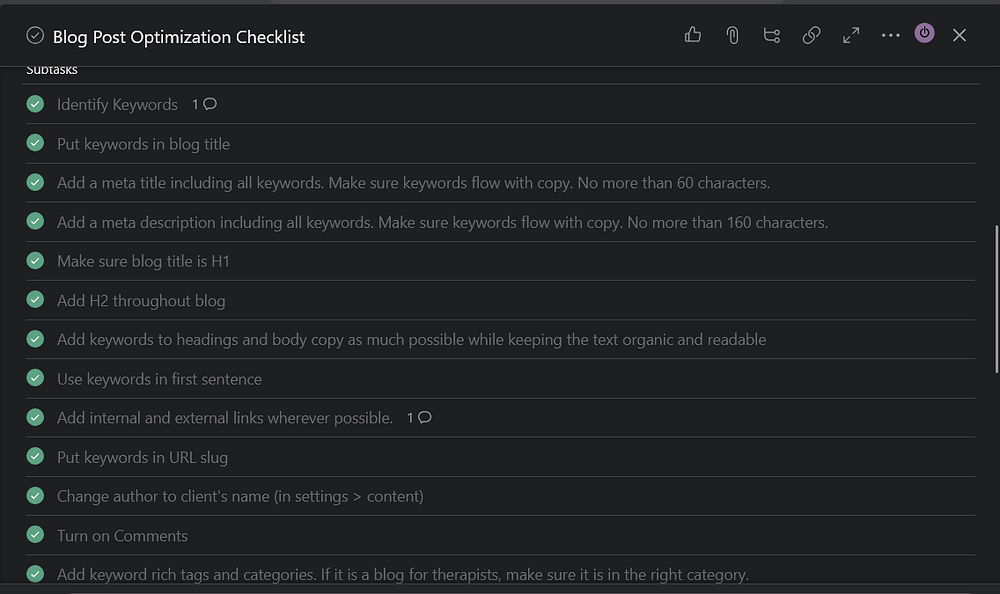Image resolution: width=1000 pixels, height=594 pixels.
Task: Toggle main task completion checkmark in header
Action: [x=35, y=36]
